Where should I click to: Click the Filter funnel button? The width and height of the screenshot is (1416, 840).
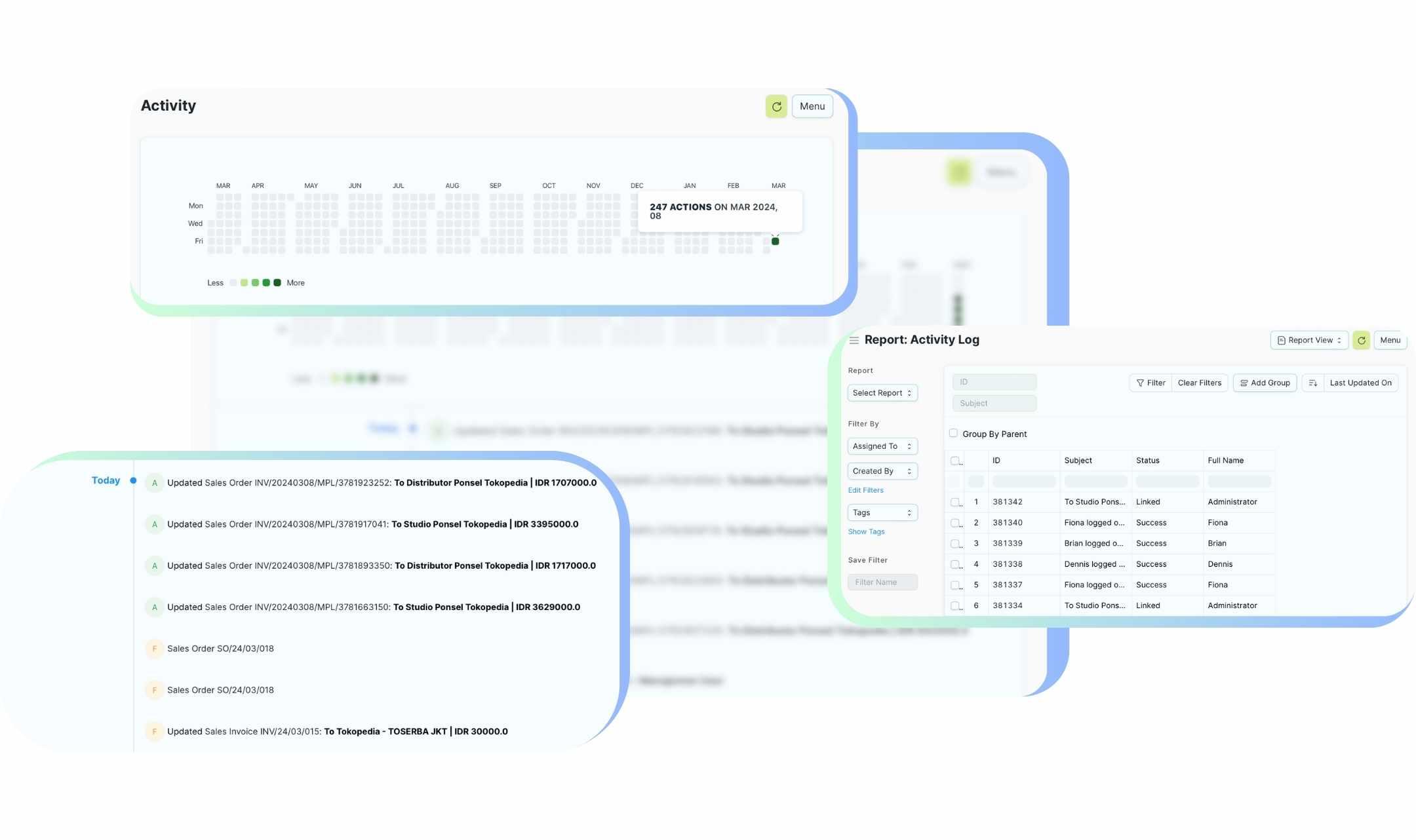(1150, 383)
